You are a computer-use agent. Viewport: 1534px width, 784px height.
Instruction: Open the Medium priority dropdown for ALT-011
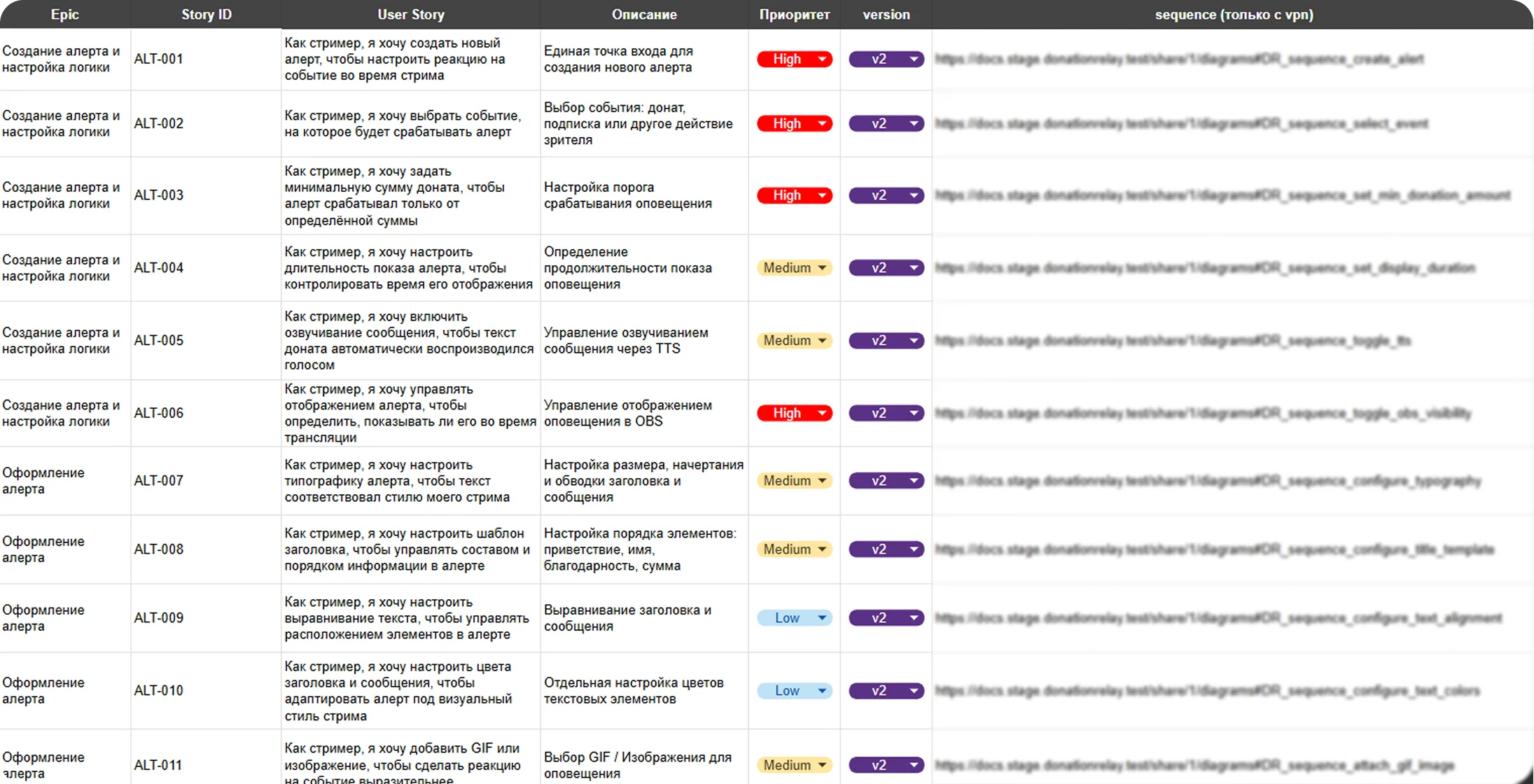tap(795, 765)
